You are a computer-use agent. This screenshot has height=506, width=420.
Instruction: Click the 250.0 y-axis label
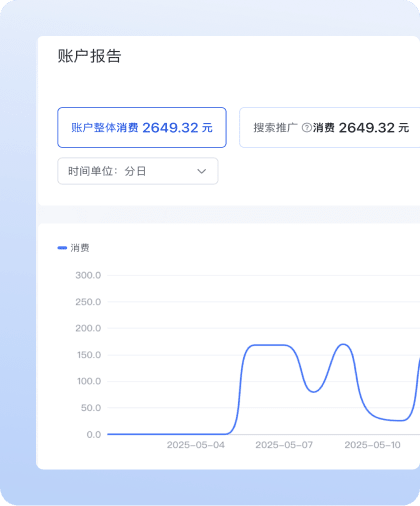coord(88,302)
